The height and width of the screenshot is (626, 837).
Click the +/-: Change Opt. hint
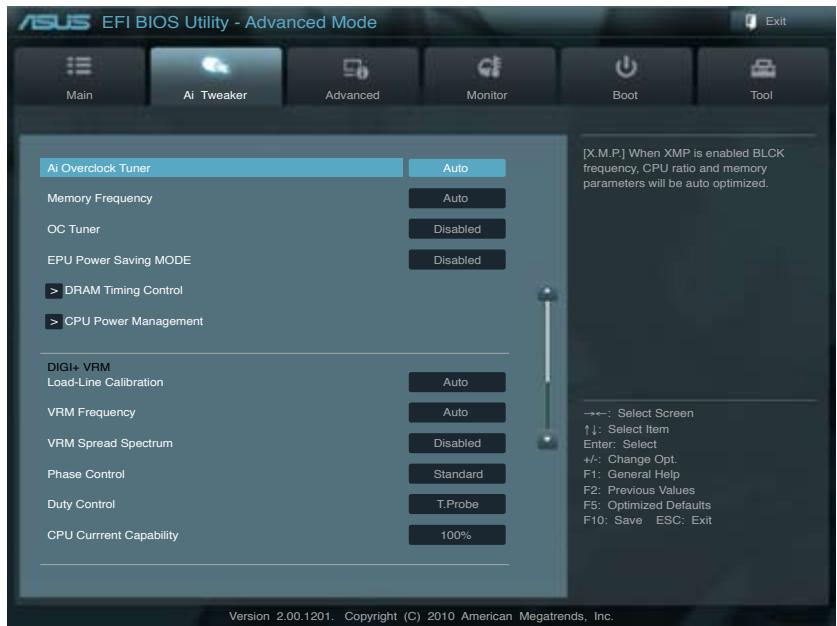tap(630, 459)
